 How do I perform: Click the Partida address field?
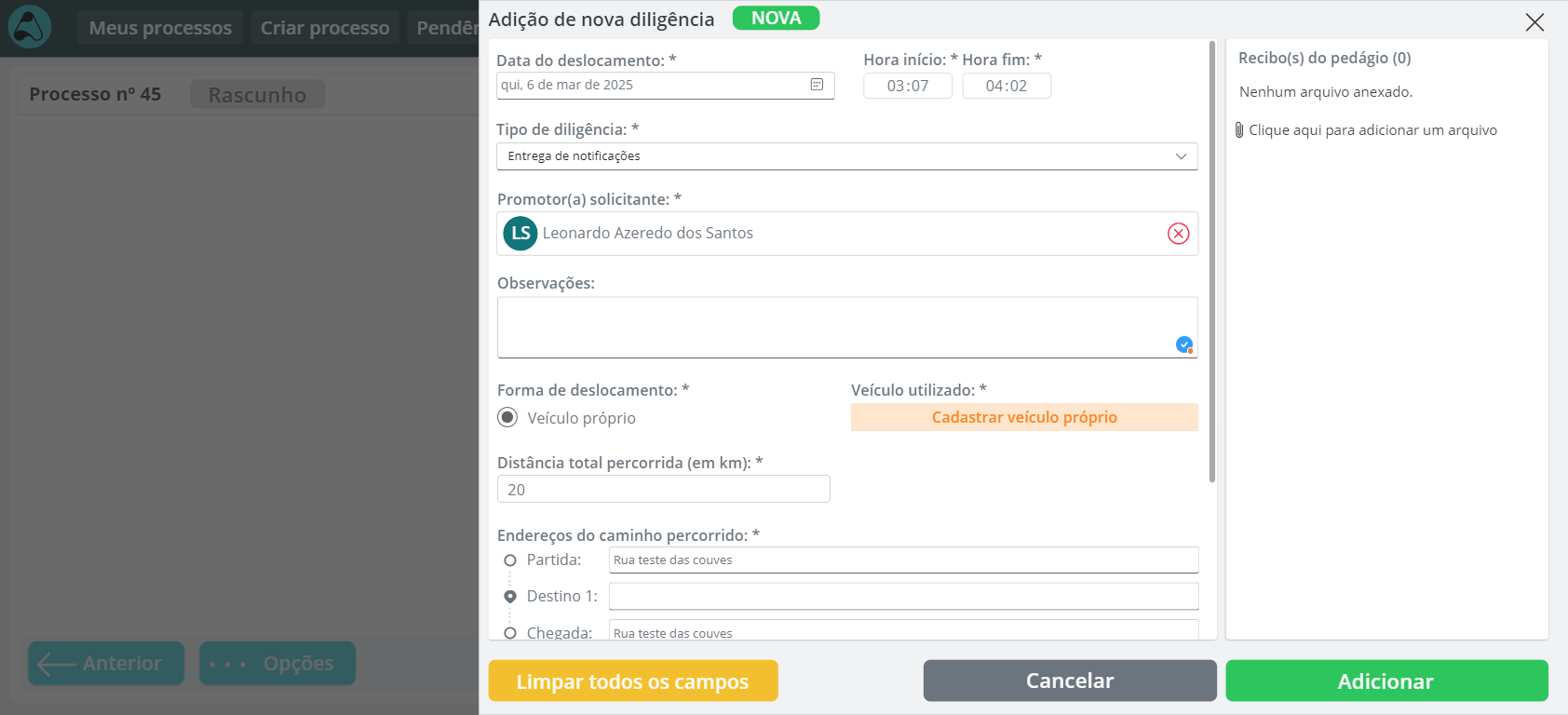click(904, 560)
